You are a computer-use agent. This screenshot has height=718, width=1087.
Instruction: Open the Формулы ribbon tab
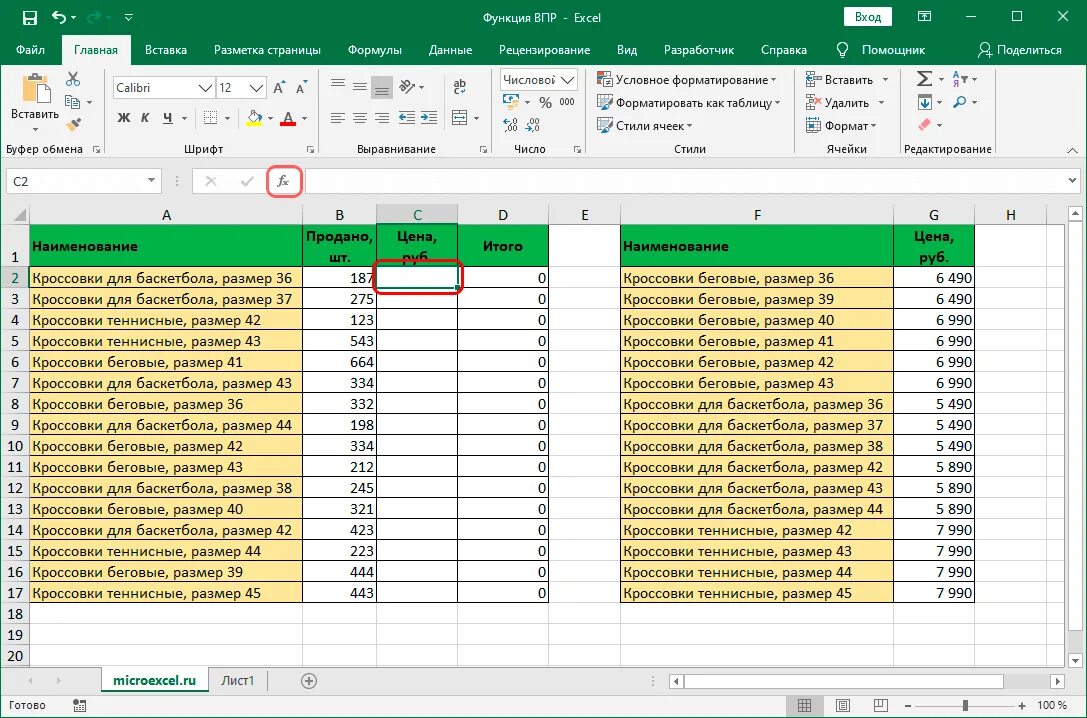(x=375, y=50)
